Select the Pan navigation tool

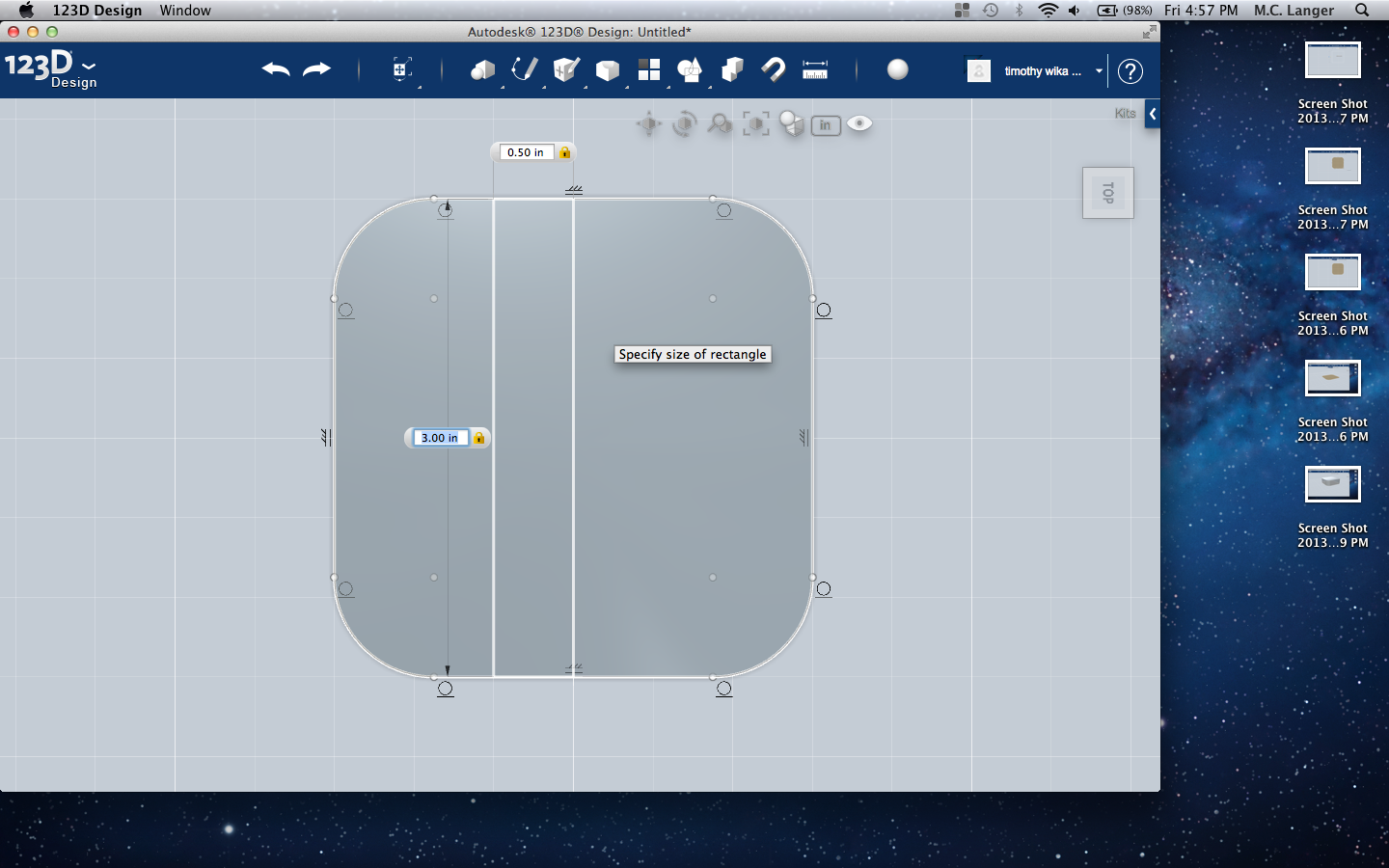click(x=649, y=123)
